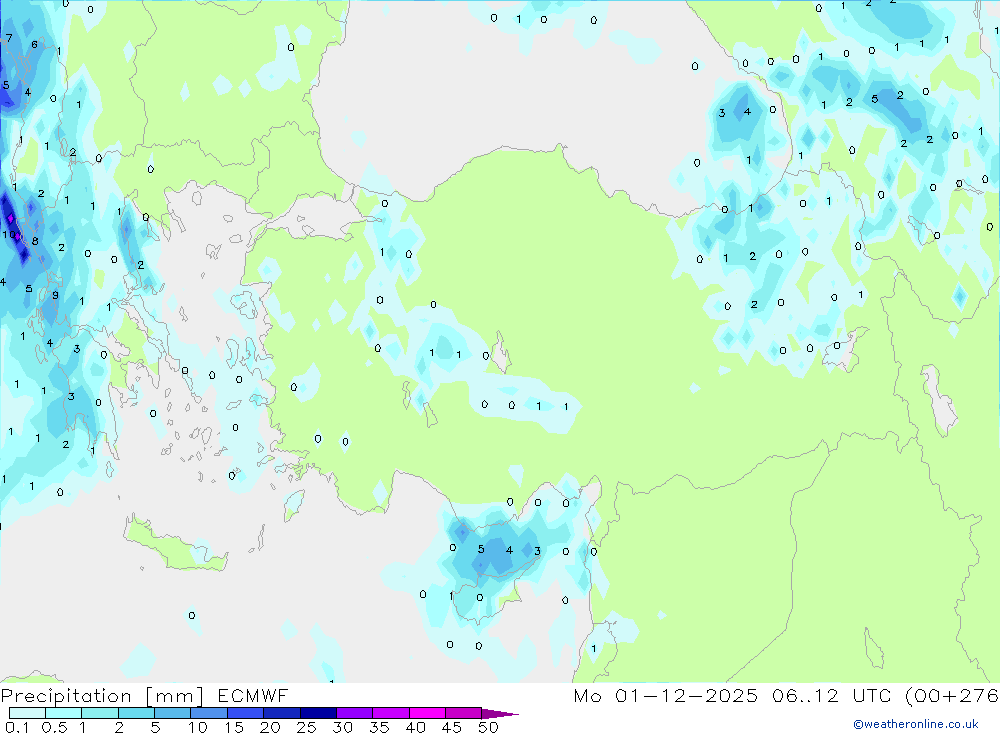Click the "0.1" legend scale label
1000x733 pixels.
[x=17, y=727]
